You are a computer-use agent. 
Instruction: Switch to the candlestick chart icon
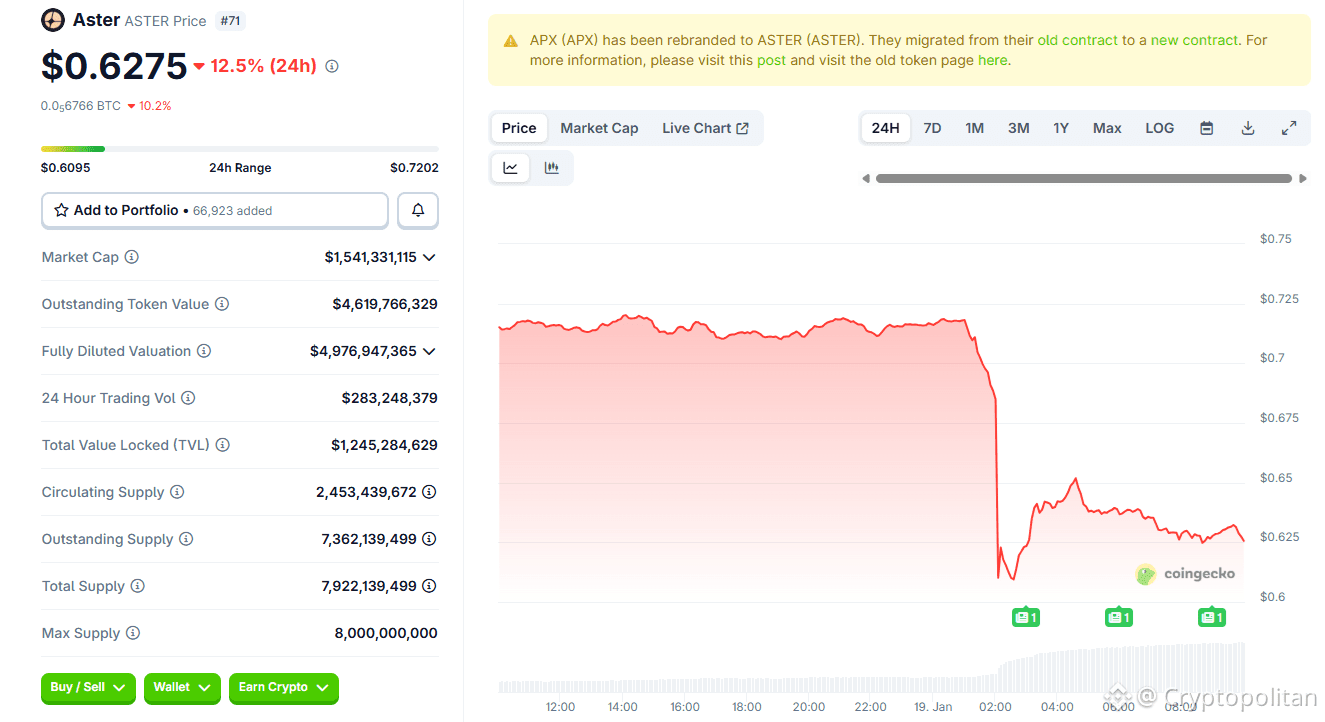(551, 167)
